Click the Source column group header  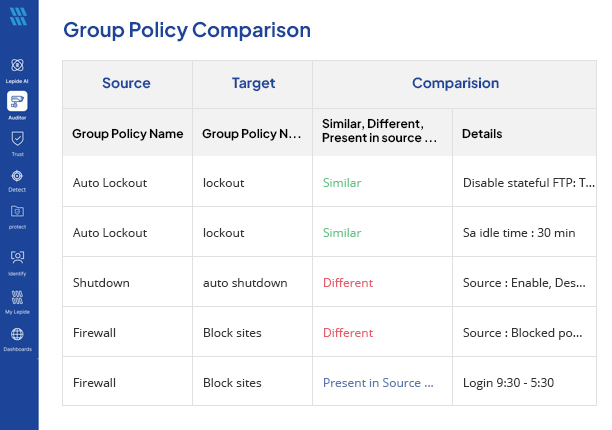[126, 84]
